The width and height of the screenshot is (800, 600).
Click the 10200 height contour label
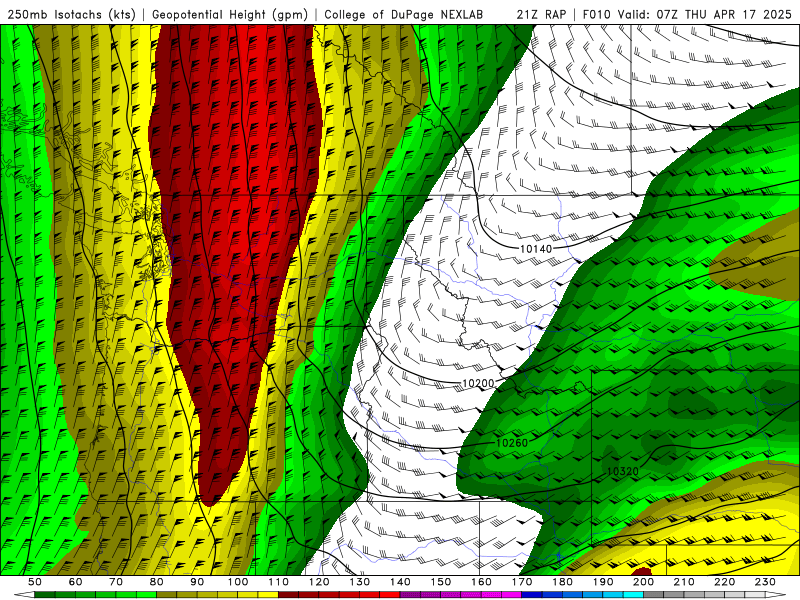point(478,383)
